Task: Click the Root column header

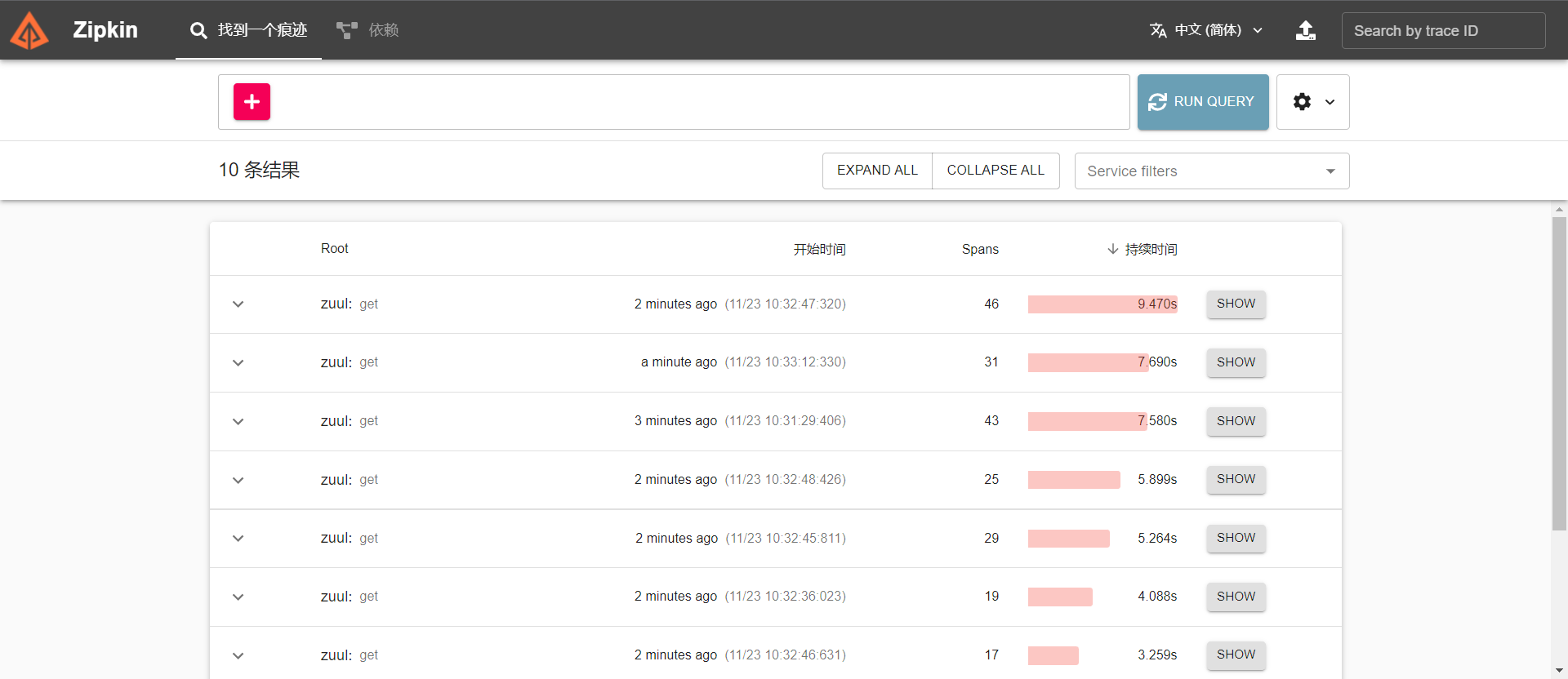Action: point(334,249)
